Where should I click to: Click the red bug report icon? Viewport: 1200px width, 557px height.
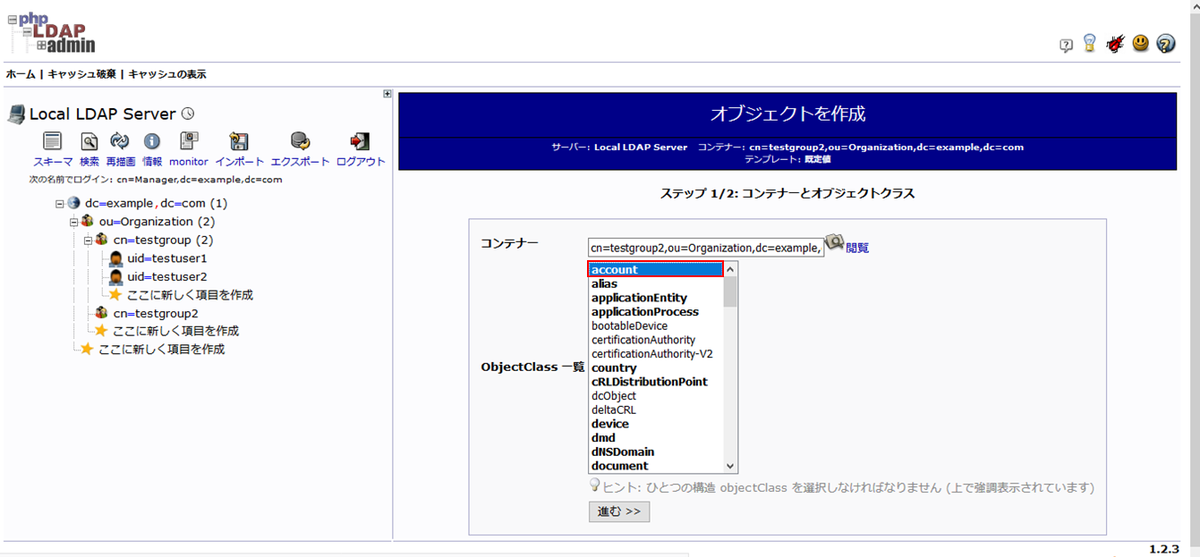[1115, 45]
